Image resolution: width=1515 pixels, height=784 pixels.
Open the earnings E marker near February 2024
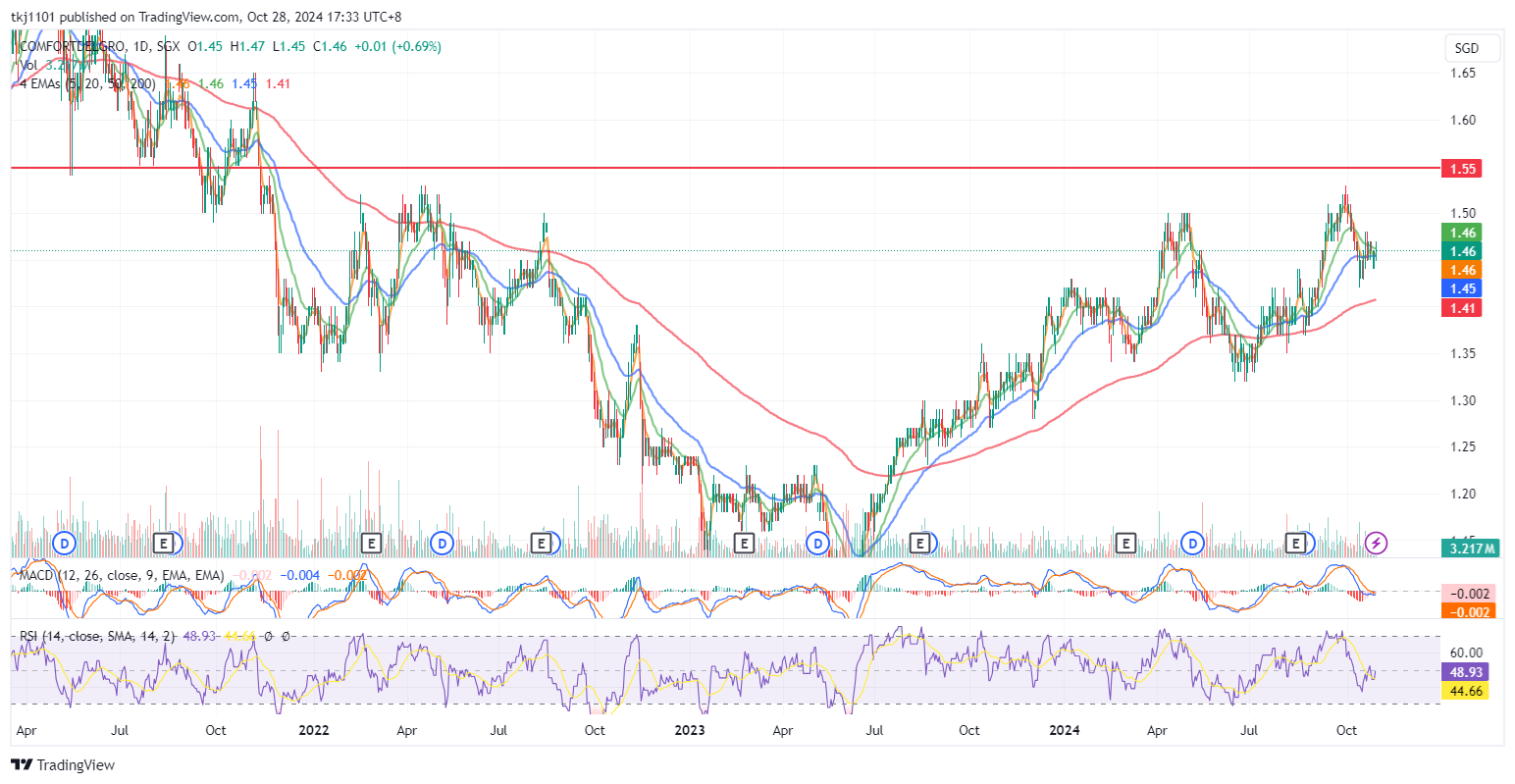[1126, 543]
